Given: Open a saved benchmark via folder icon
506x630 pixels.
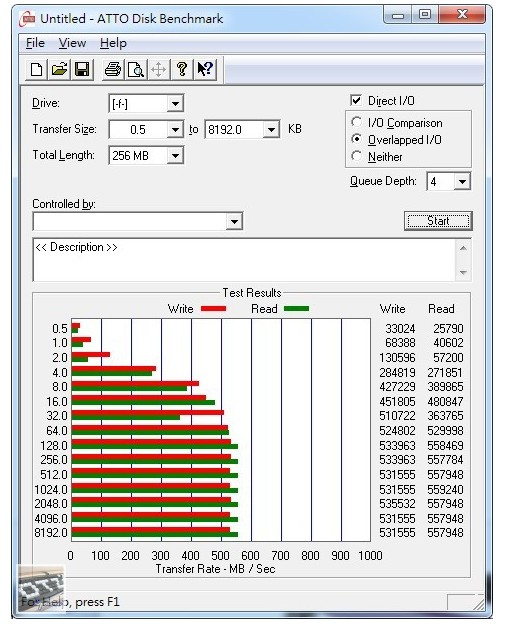Looking at the screenshot, I should [59, 70].
